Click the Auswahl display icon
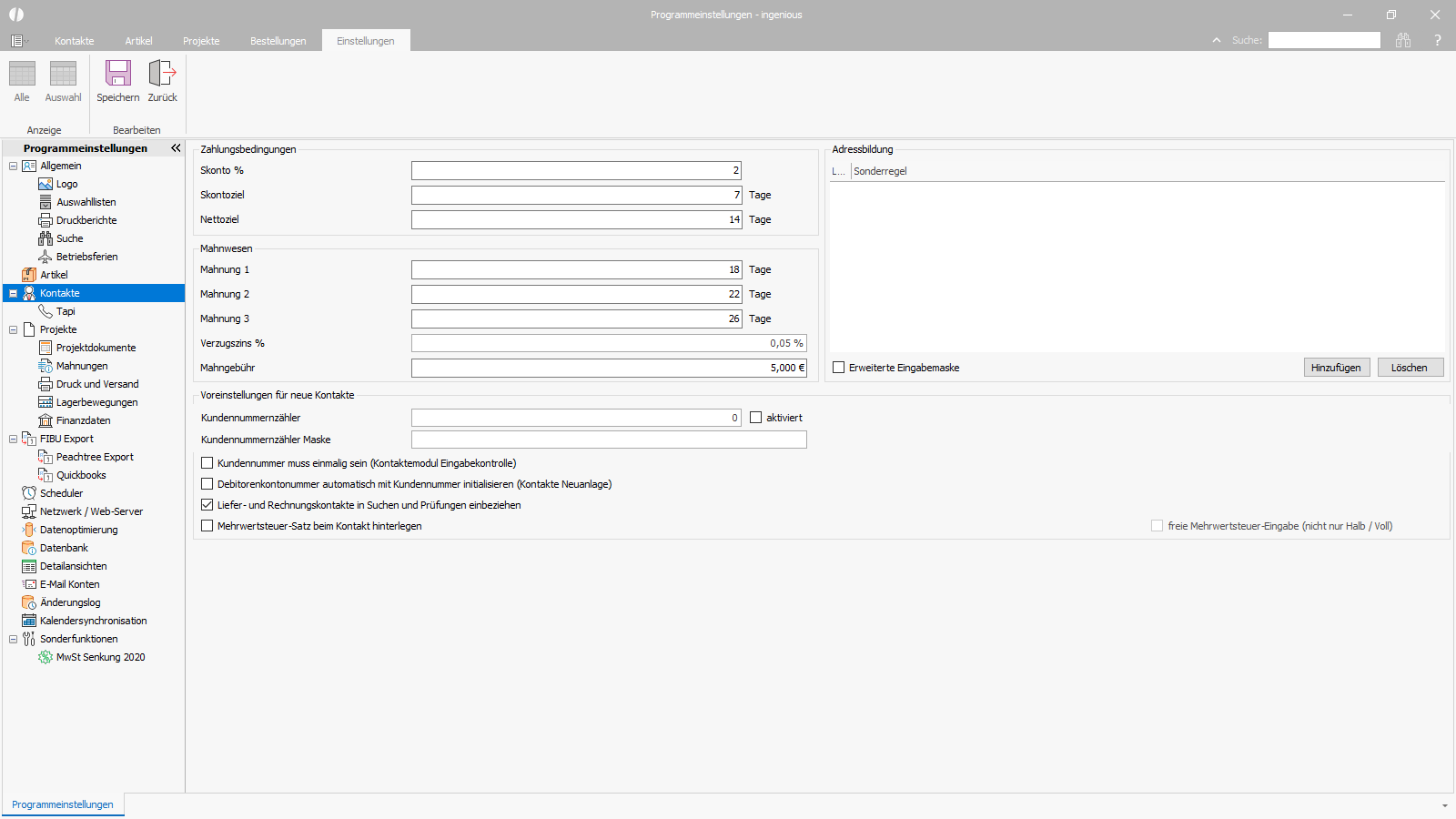Image resolution: width=1456 pixels, height=819 pixels. [63, 74]
